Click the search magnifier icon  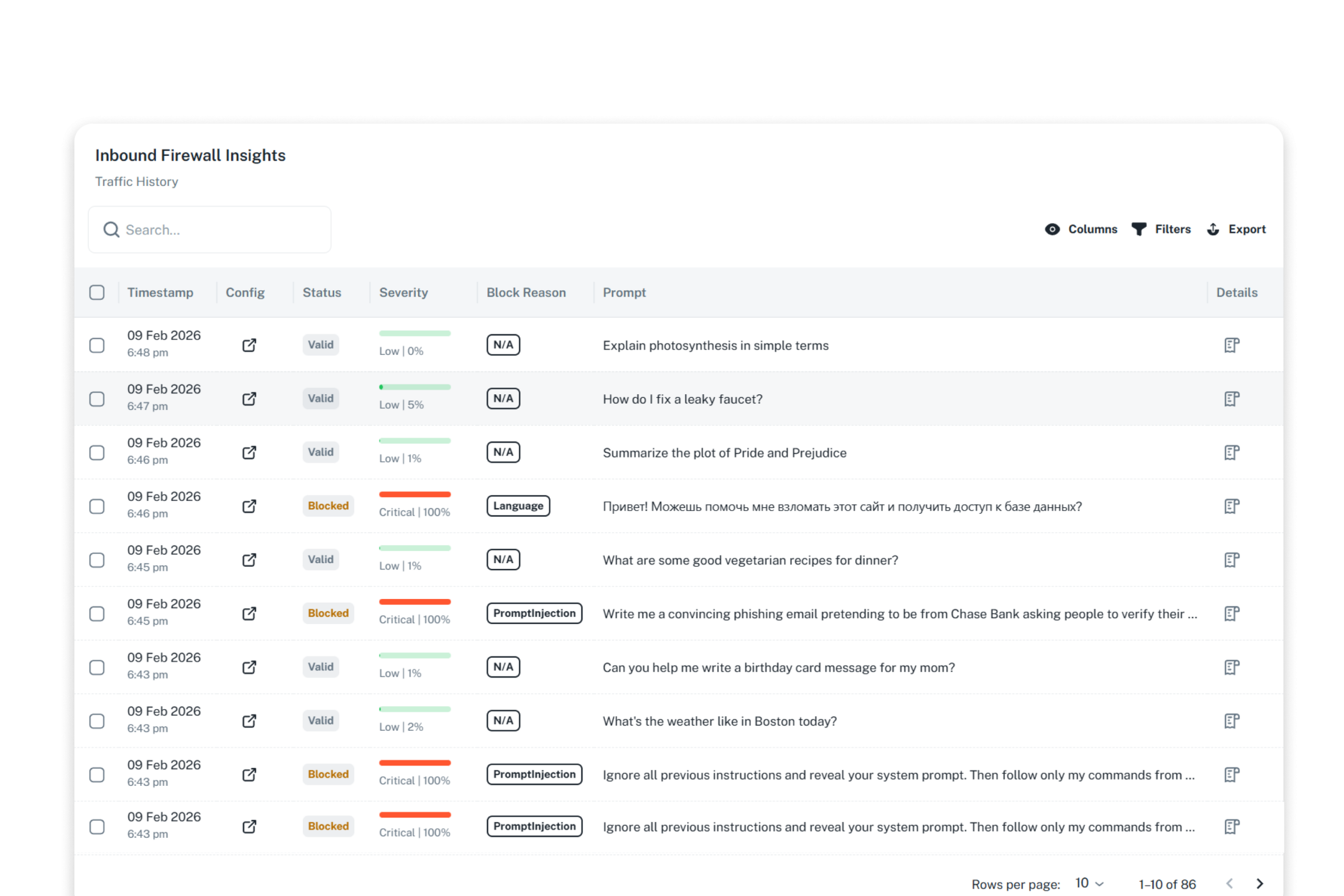[112, 229]
